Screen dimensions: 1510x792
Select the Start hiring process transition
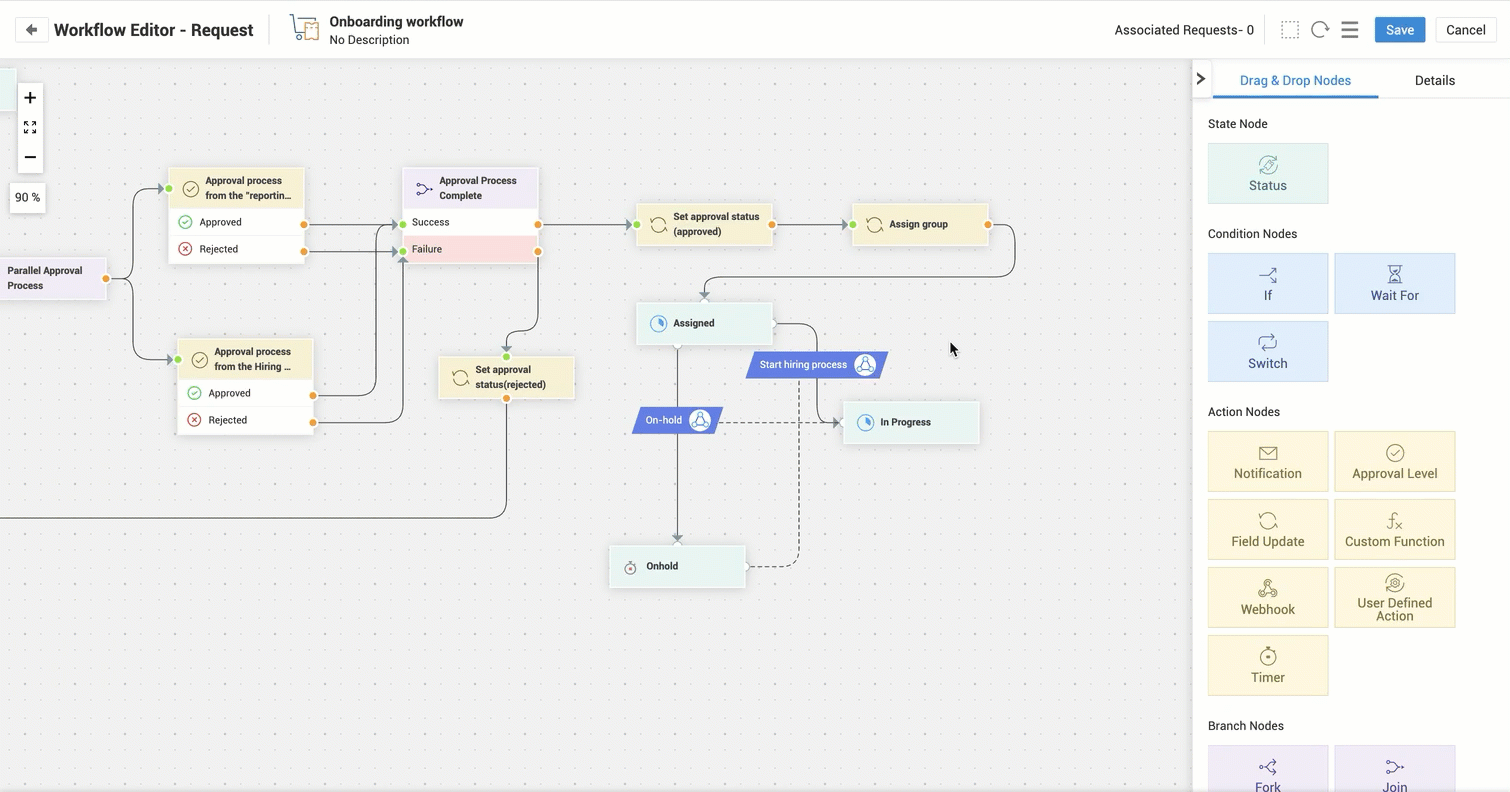coord(817,365)
